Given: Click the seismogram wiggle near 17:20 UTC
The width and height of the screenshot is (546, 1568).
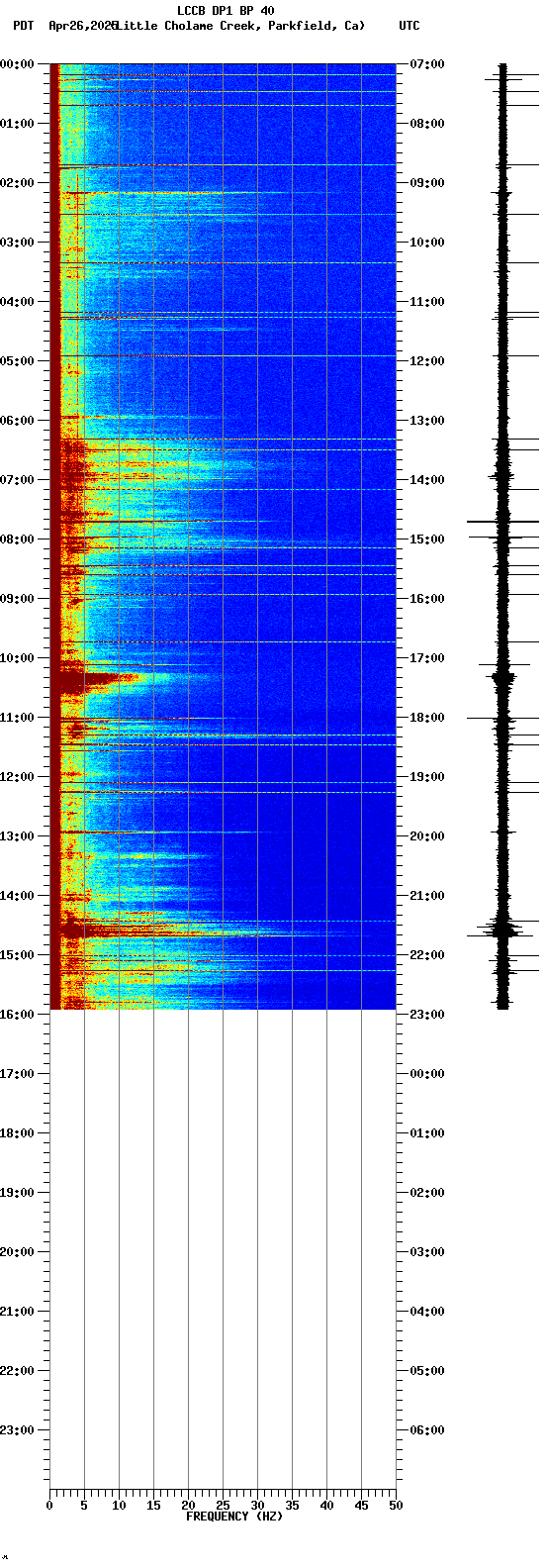Looking at the screenshot, I should (503, 678).
